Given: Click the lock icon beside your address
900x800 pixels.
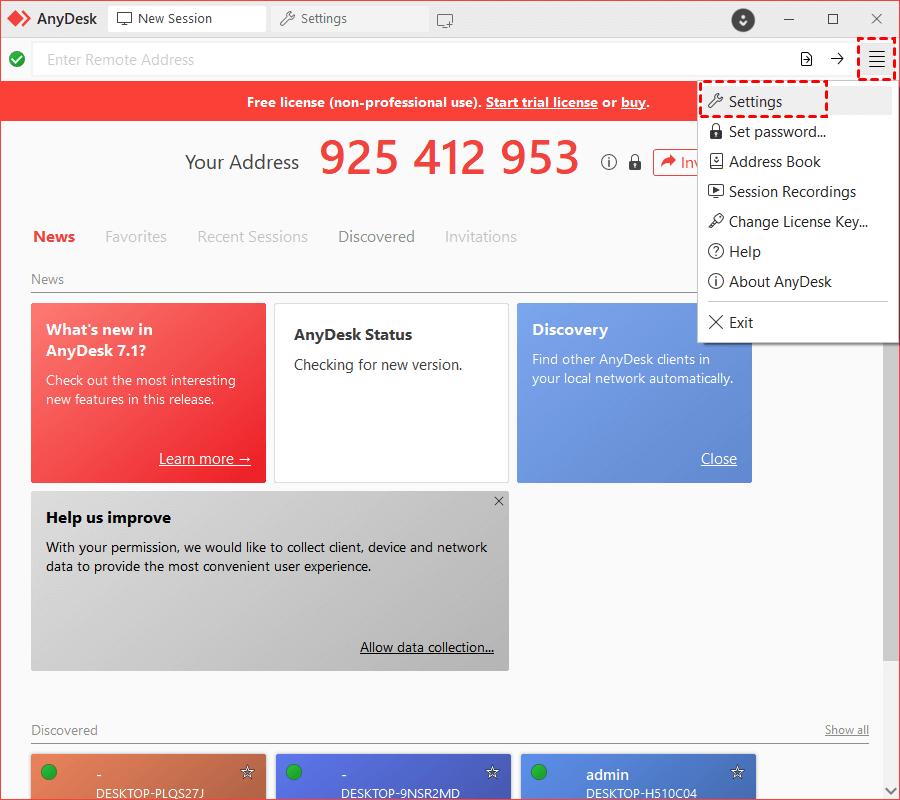Looking at the screenshot, I should (634, 162).
